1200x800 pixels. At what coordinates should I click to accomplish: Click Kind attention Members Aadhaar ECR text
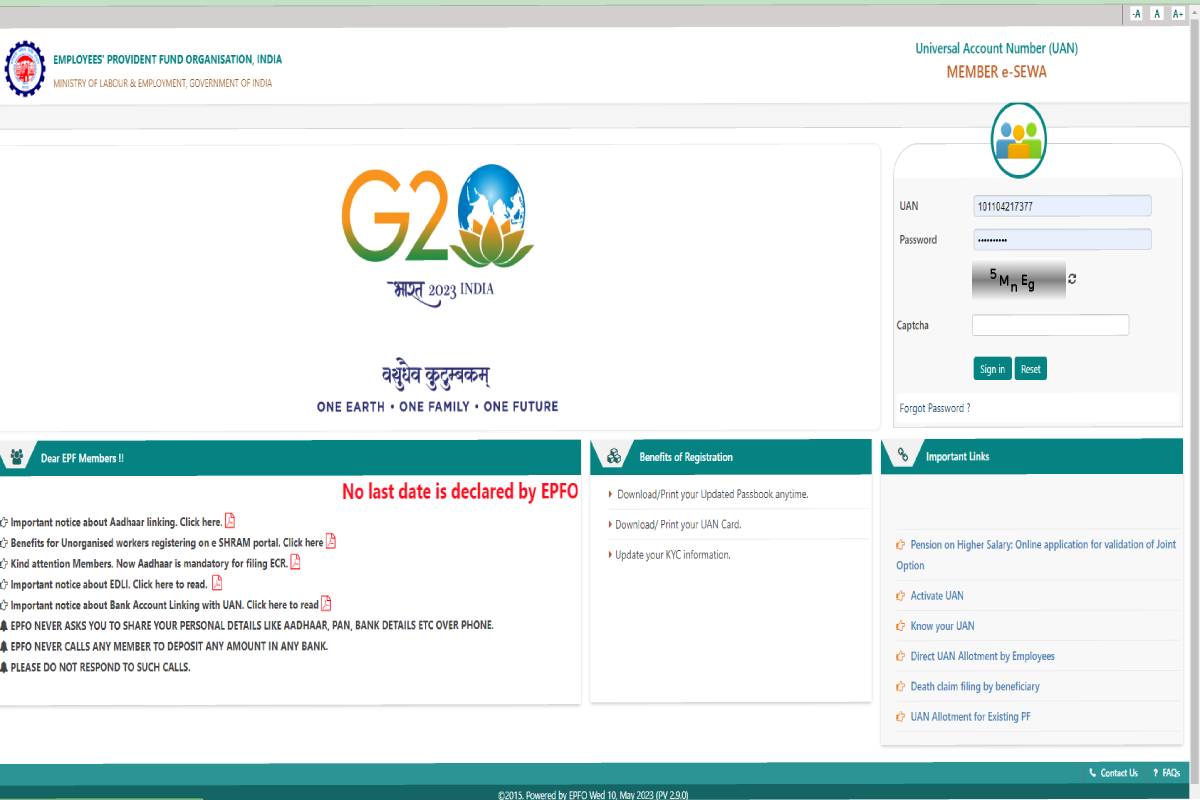149,564
